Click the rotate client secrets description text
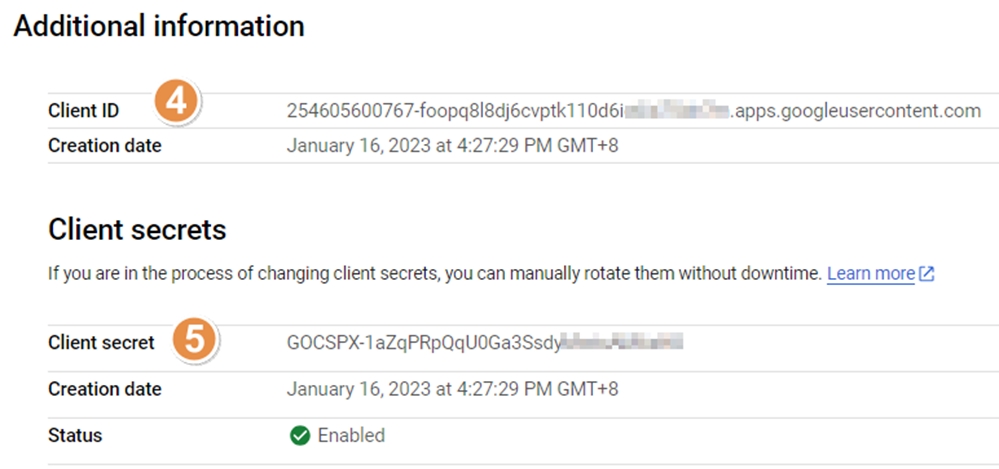Image resolution: width=999 pixels, height=469 pixels. (434, 274)
